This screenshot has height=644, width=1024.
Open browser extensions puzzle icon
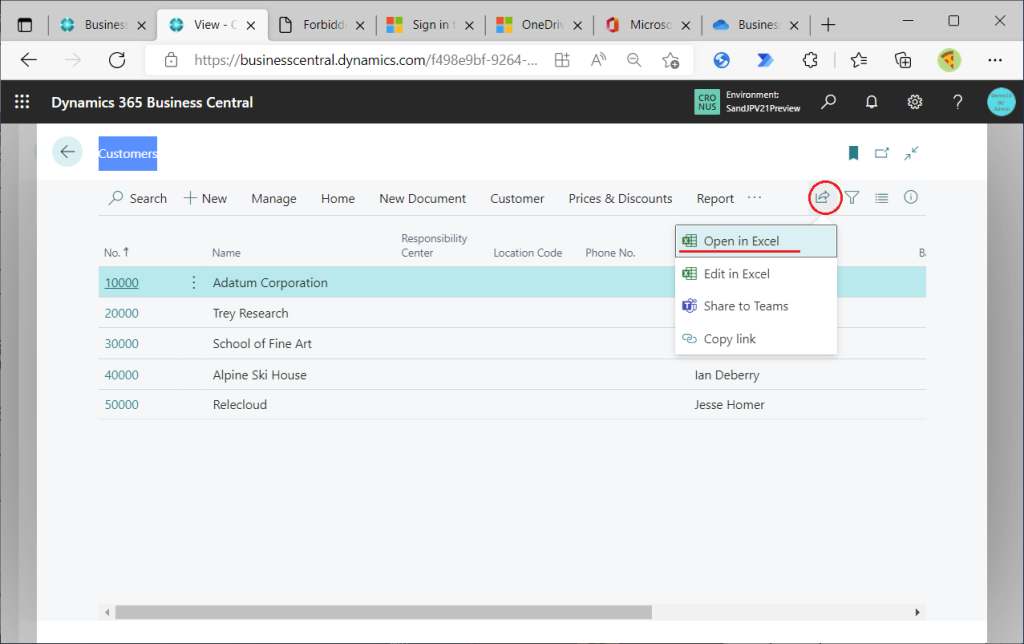pos(810,60)
